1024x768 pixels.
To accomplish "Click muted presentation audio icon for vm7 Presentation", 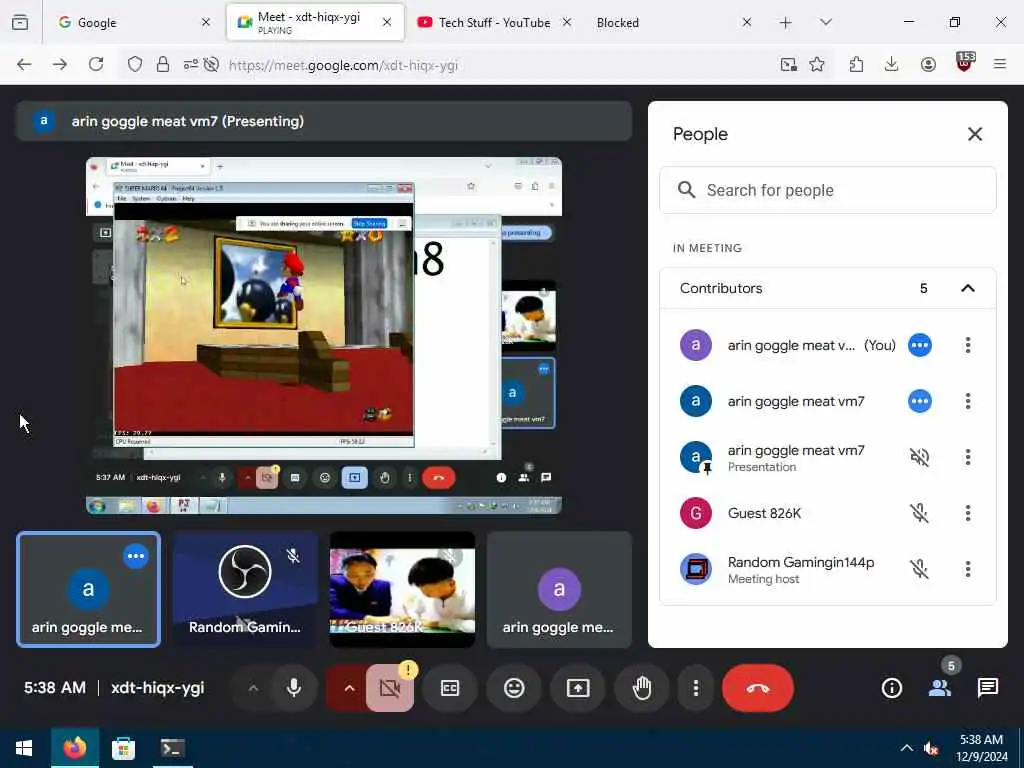I will click(920, 457).
